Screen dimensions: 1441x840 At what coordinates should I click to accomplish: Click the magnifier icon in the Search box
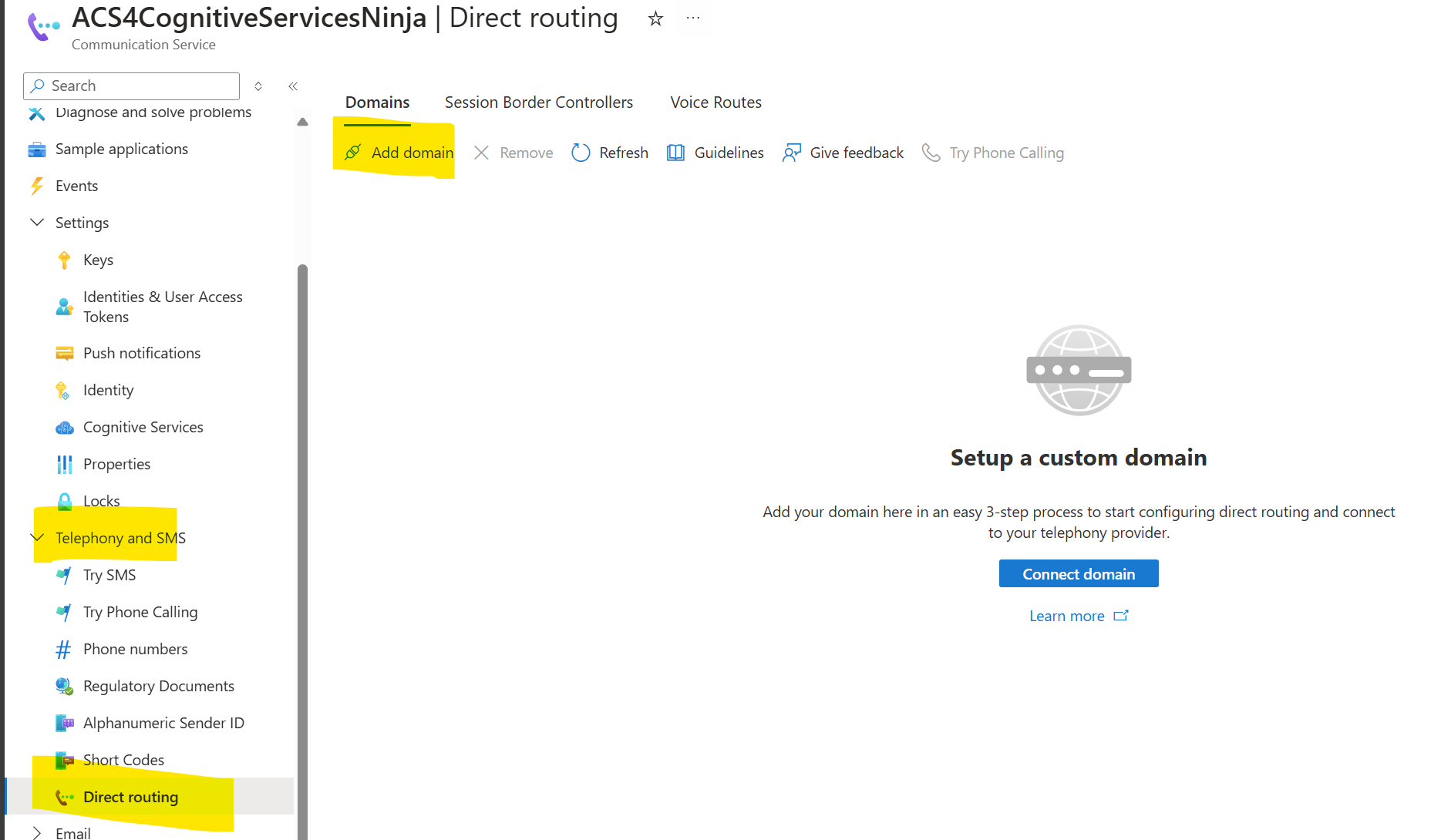37,86
